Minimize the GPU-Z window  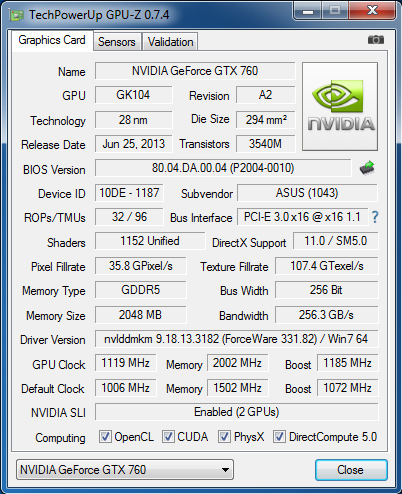coord(308,12)
